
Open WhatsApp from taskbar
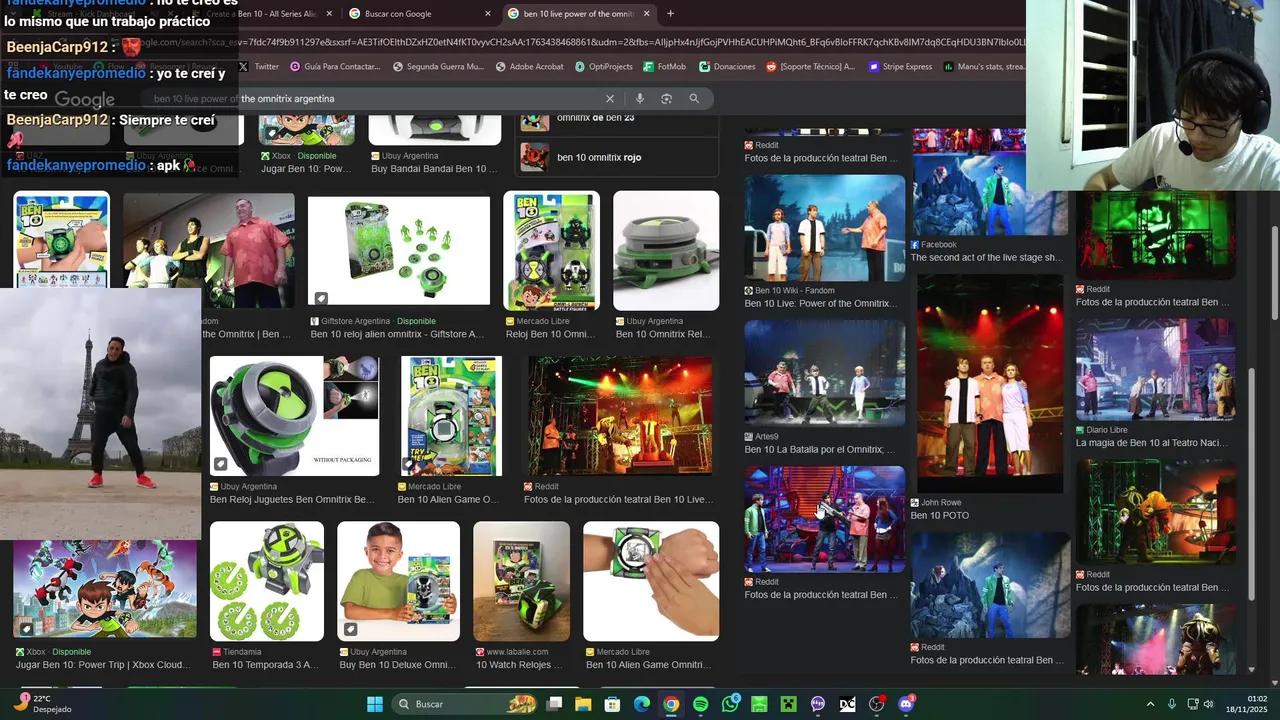point(730,704)
